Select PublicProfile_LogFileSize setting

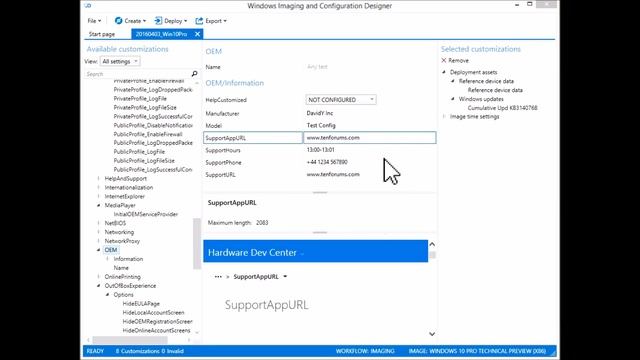(x=144, y=160)
